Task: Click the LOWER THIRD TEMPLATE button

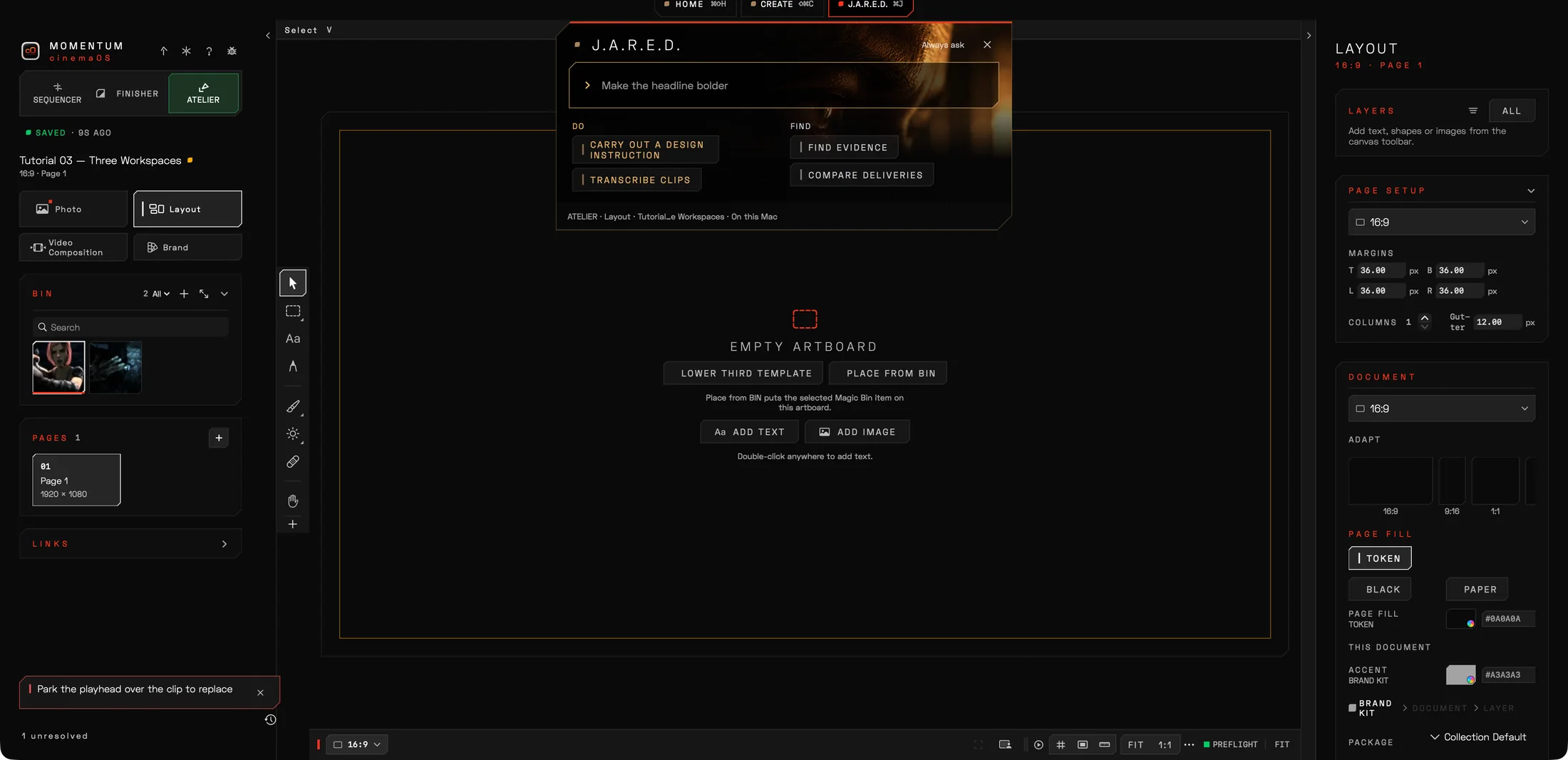Action: 743,374
